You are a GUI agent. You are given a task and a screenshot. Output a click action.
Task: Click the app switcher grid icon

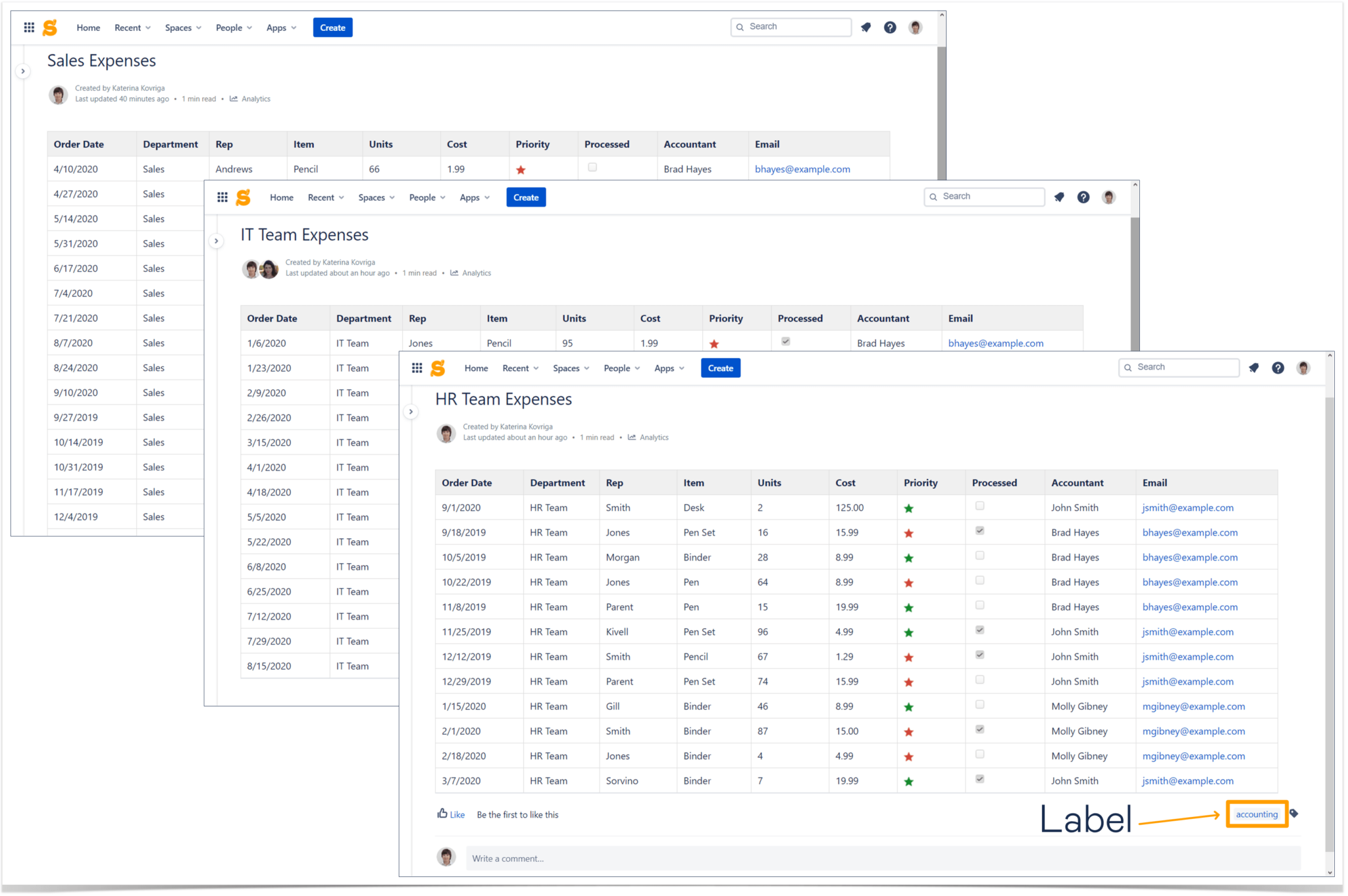[x=417, y=368]
